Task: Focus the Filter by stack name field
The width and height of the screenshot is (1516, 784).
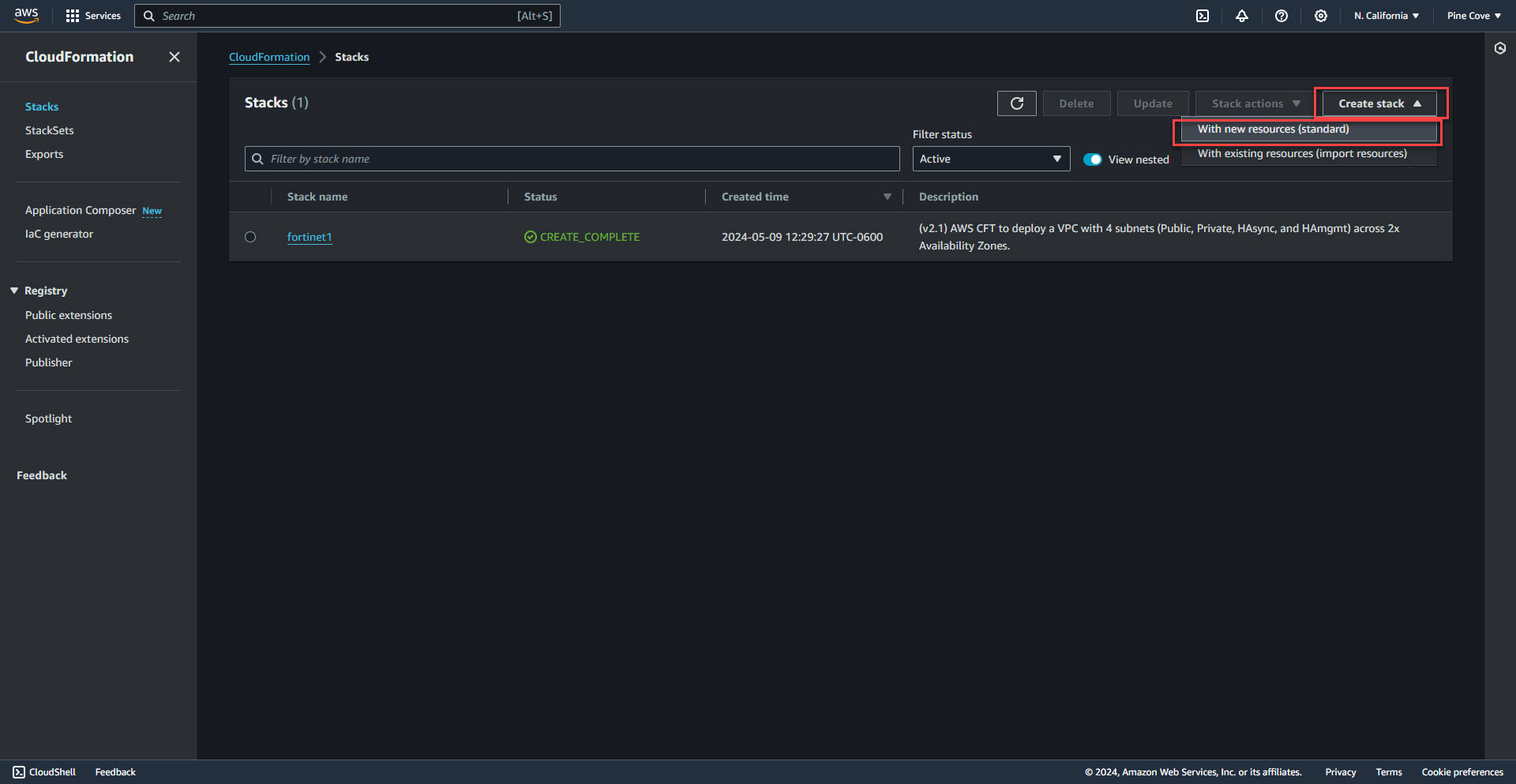Action: [x=572, y=159]
